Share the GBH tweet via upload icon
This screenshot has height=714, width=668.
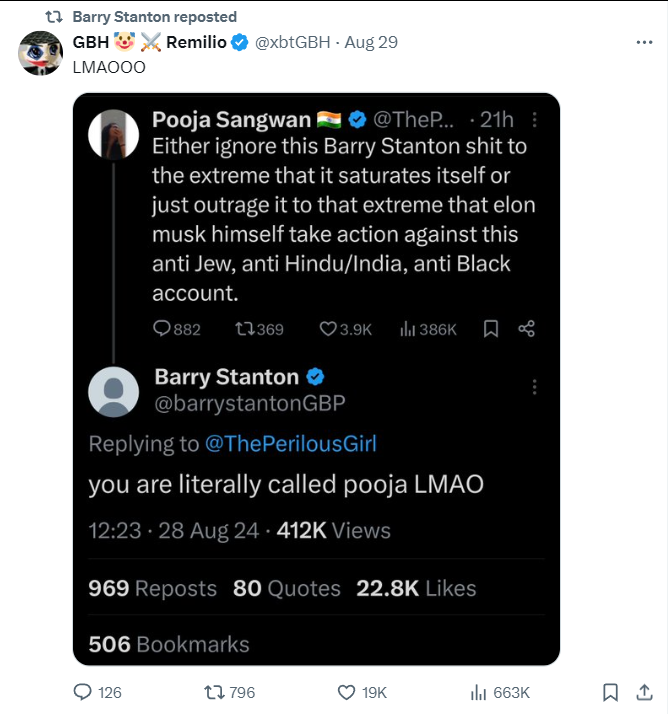(644, 692)
